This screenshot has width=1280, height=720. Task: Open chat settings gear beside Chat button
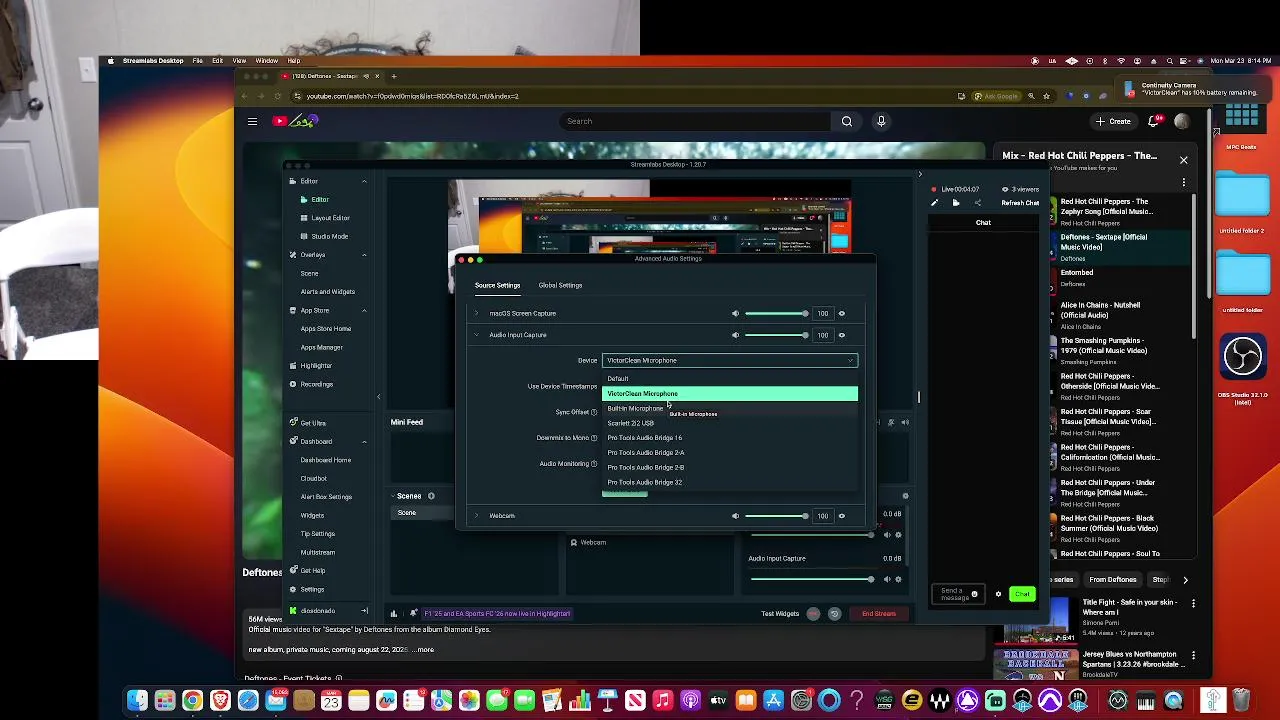tap(997, 594)
